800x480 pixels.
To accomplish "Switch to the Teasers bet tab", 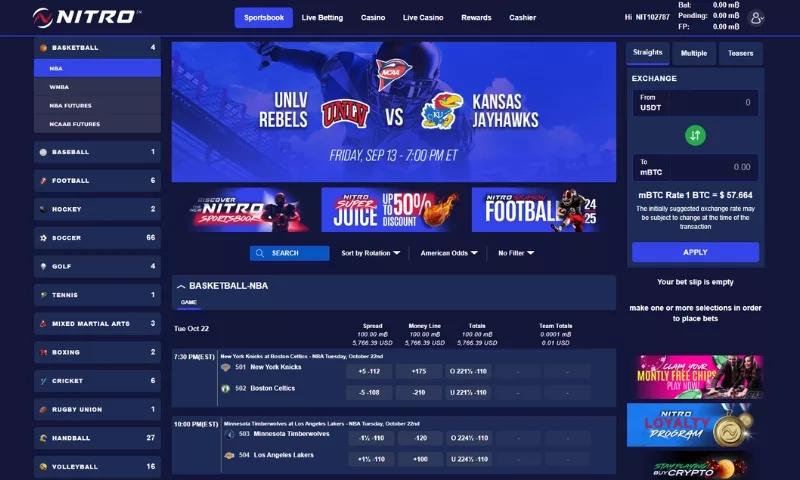I will coord(740,53).
